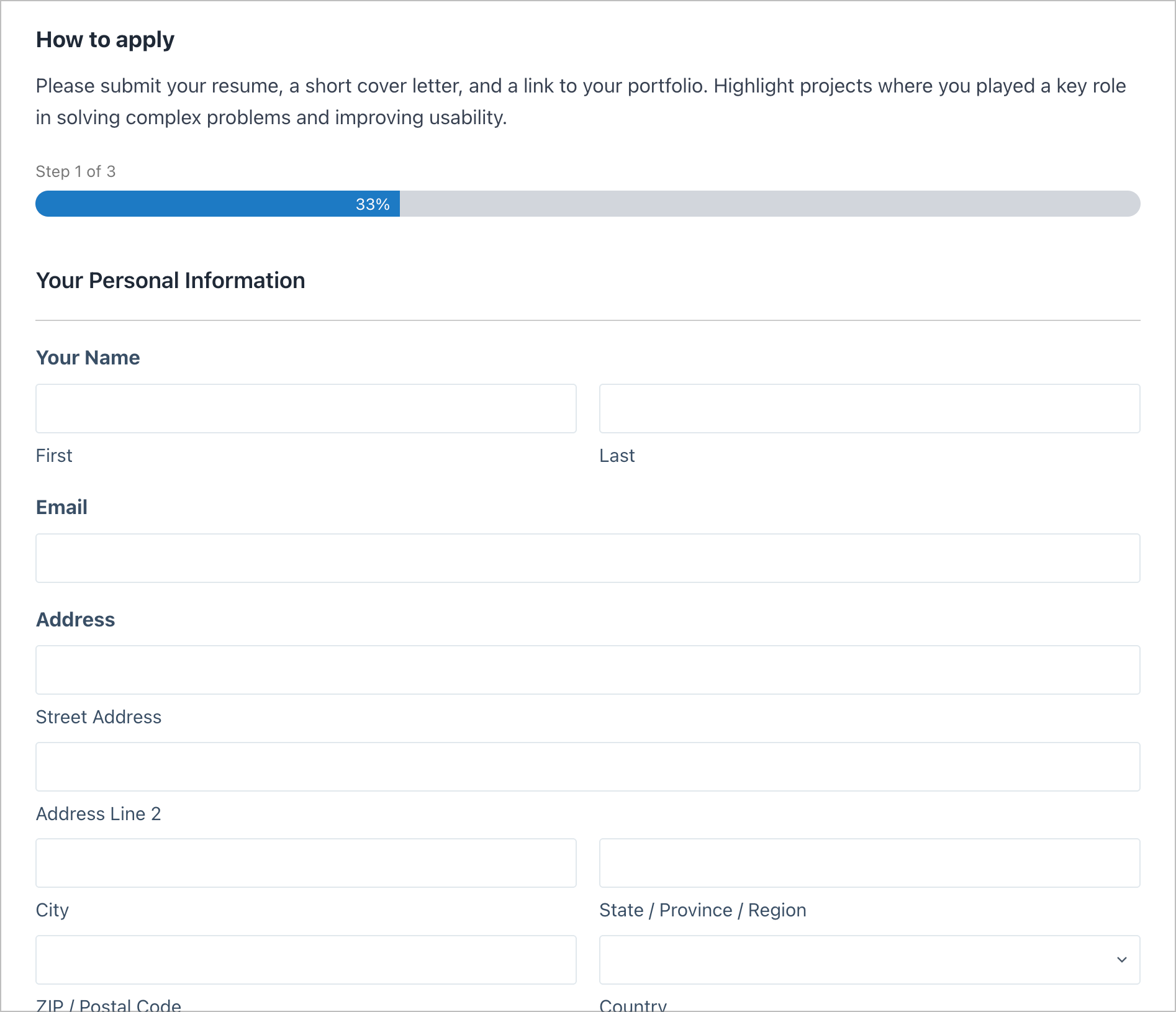Click the Last name input field
This screenshot has height=1012, width=1176.
click(869, 408)
